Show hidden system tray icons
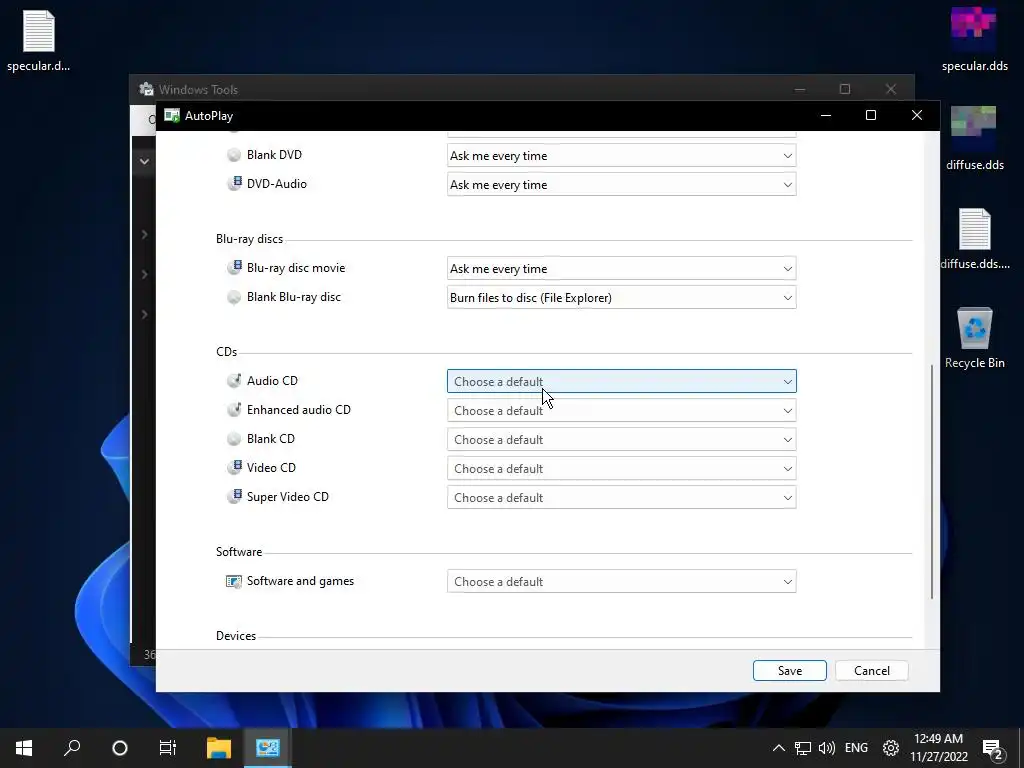This screenshot has height=768, width=1024. click(x=778, y=748)
